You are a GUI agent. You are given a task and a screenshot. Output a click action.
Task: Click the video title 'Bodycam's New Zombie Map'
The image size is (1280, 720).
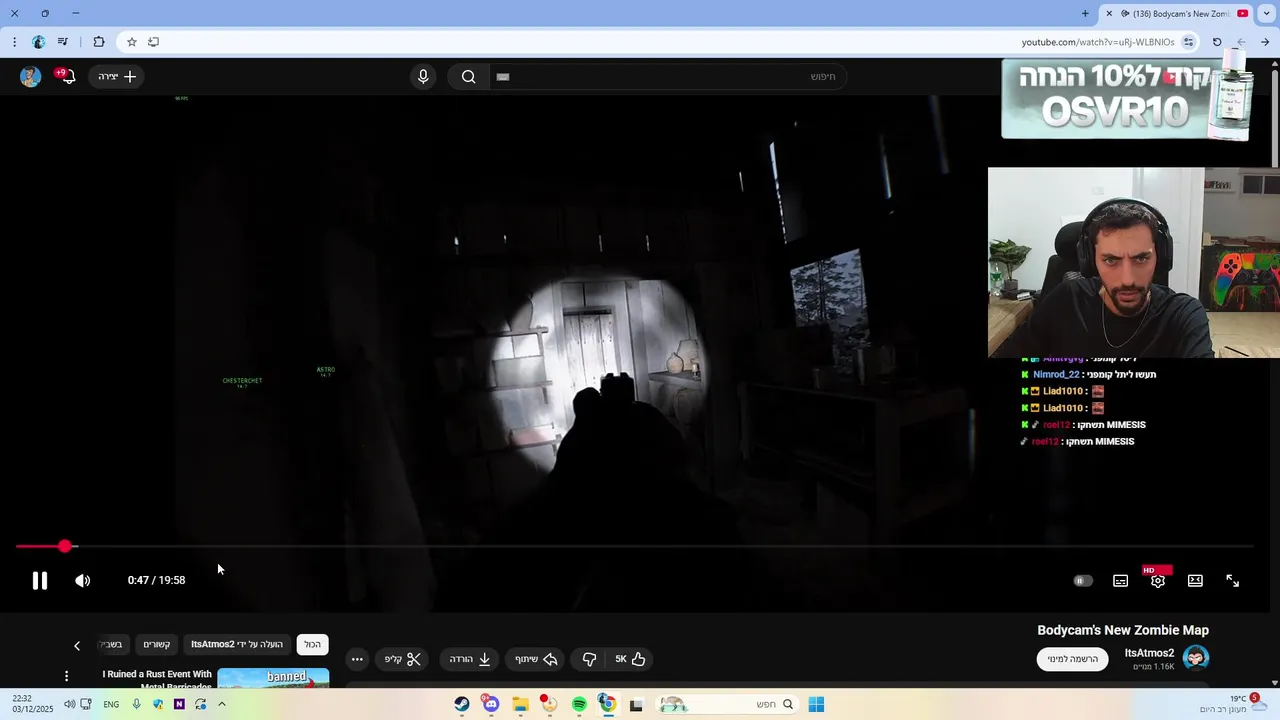[1123, 630]
